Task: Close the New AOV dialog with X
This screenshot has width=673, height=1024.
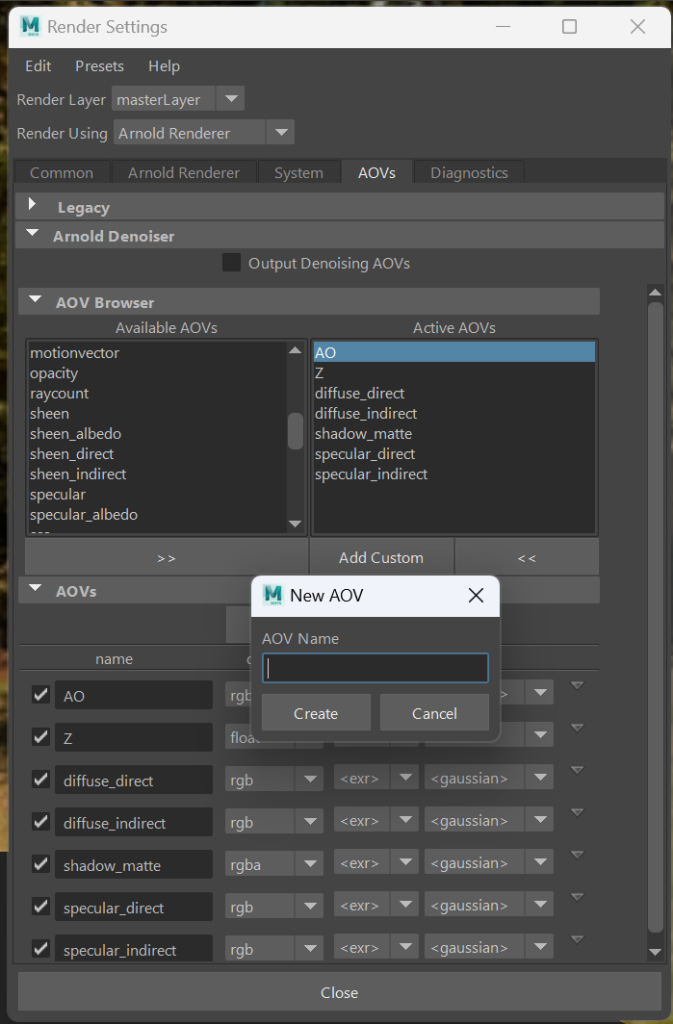Action: (x=476, y=595)
